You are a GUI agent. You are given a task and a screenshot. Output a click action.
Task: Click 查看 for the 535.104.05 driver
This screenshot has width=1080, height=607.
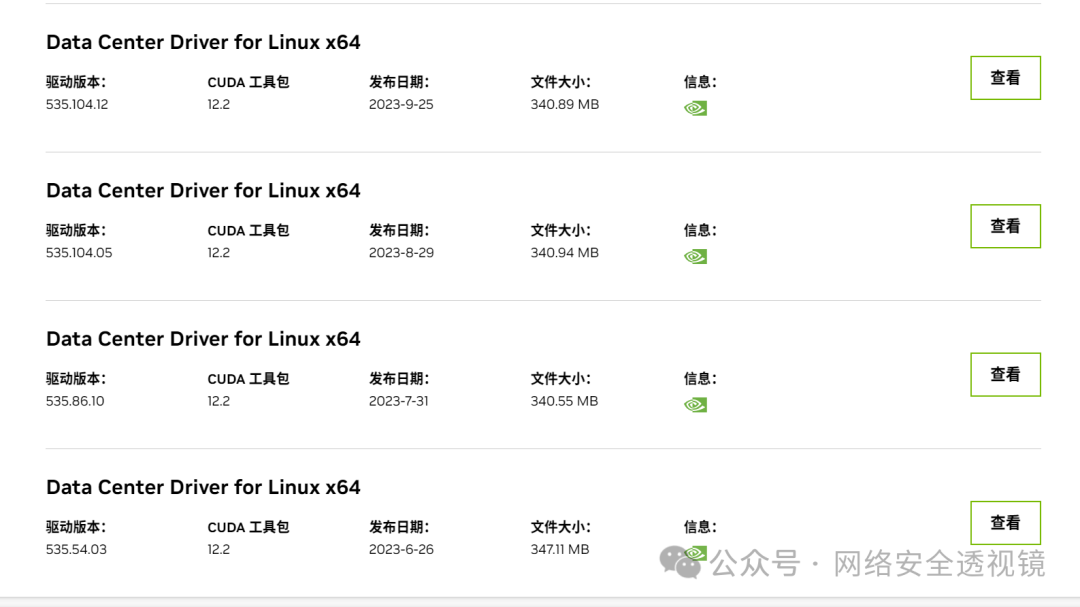tap(1005, 226)
